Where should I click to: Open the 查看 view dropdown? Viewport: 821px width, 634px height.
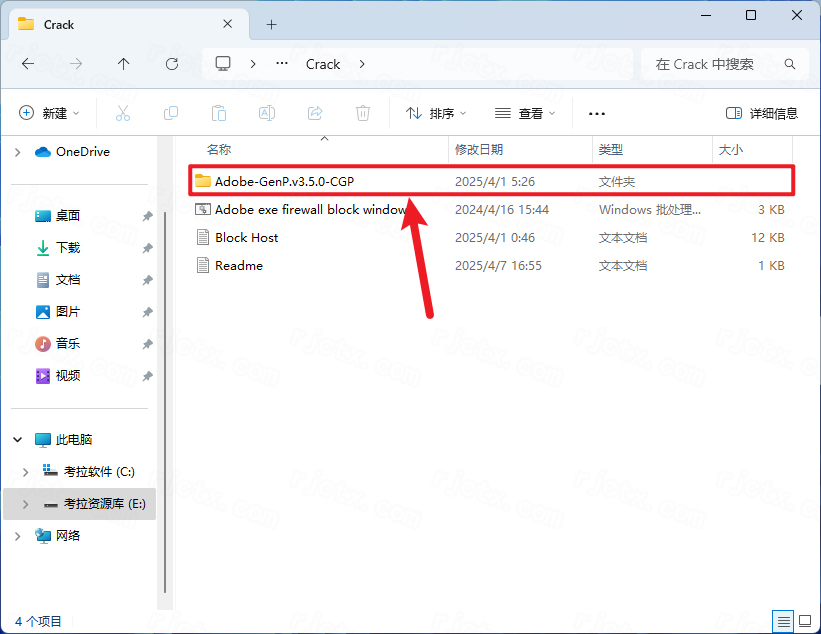pos(525,113)
